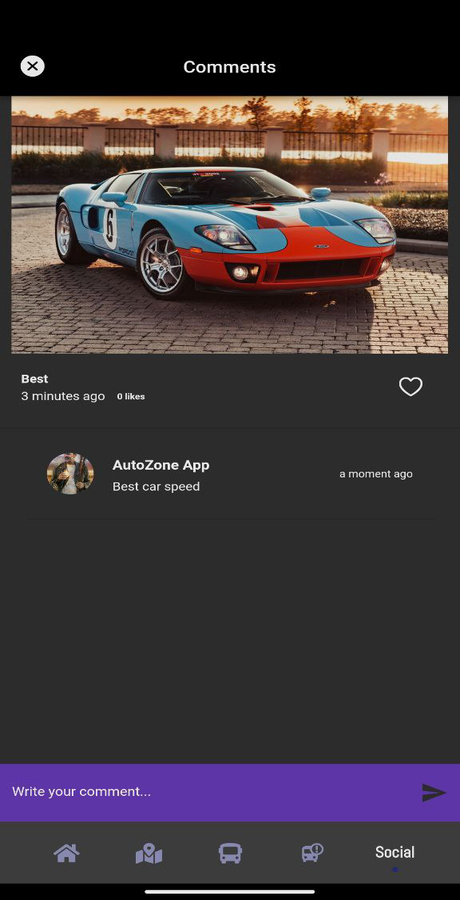Tap the dot indicator beneath Social

pos(395,870)
